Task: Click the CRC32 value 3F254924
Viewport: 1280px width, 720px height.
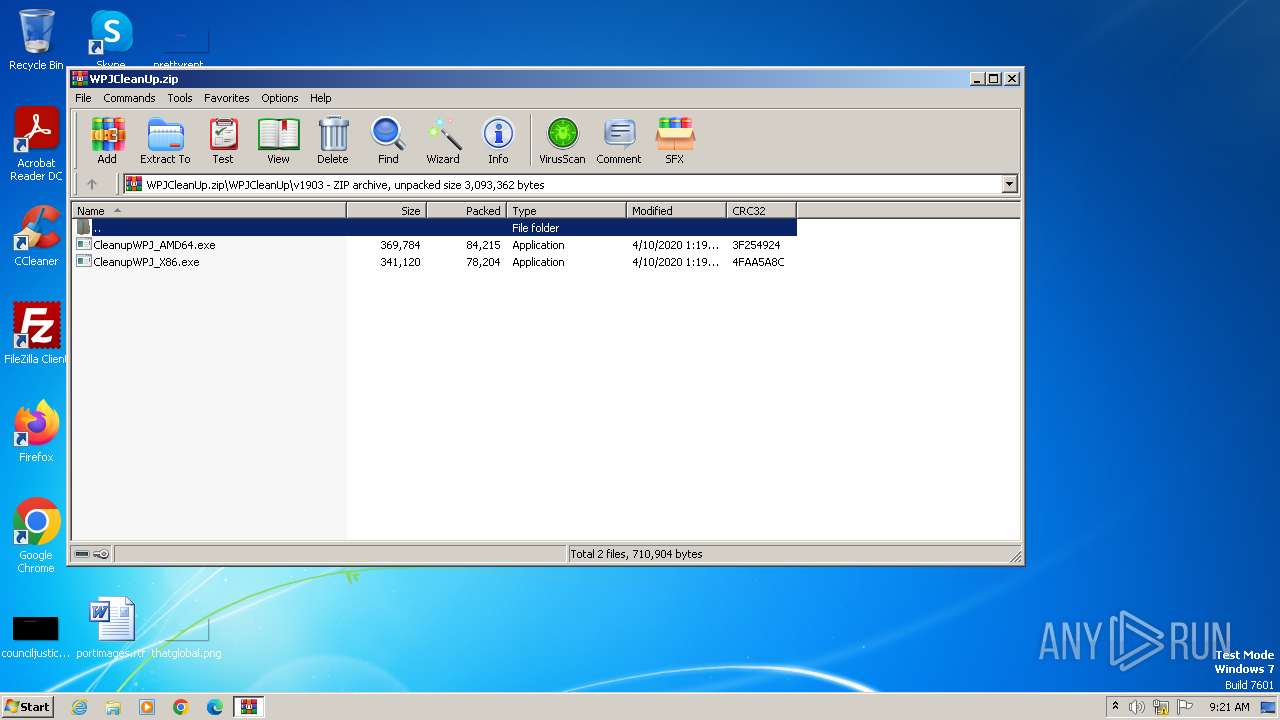Action: pos(756,245)
